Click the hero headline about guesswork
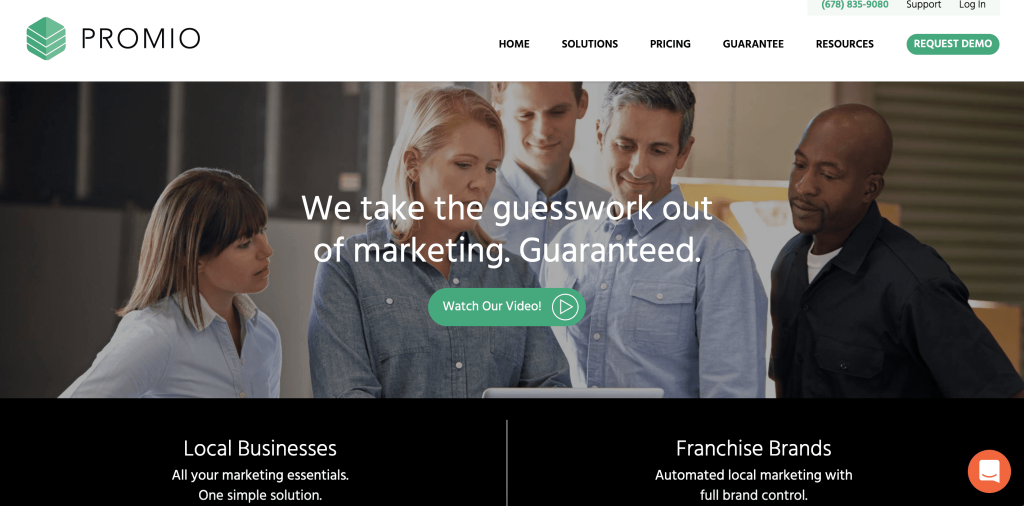This screenshot has width=1024, height=506. click(507, 229)
